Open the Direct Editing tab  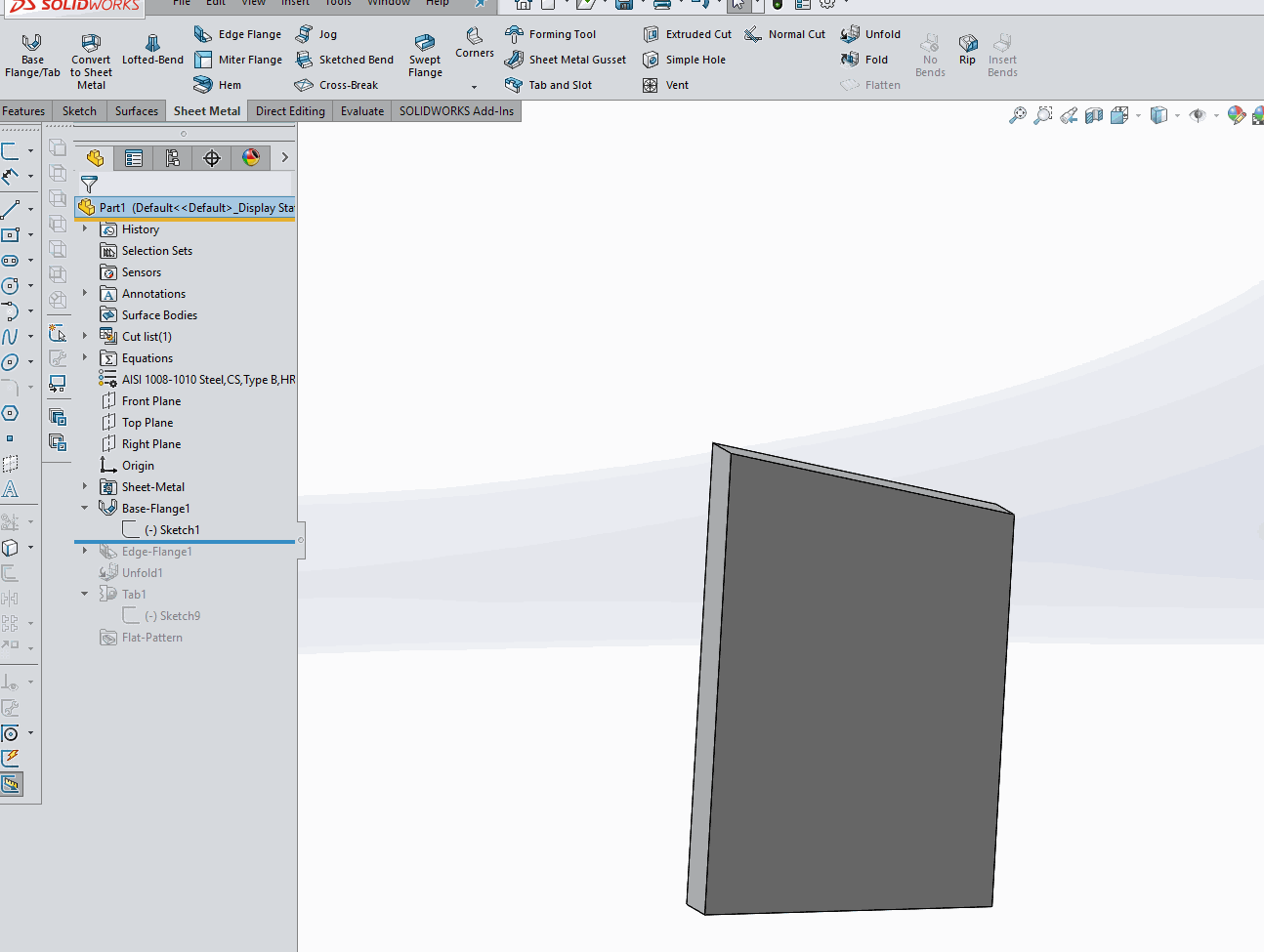(x=290, y=111)
